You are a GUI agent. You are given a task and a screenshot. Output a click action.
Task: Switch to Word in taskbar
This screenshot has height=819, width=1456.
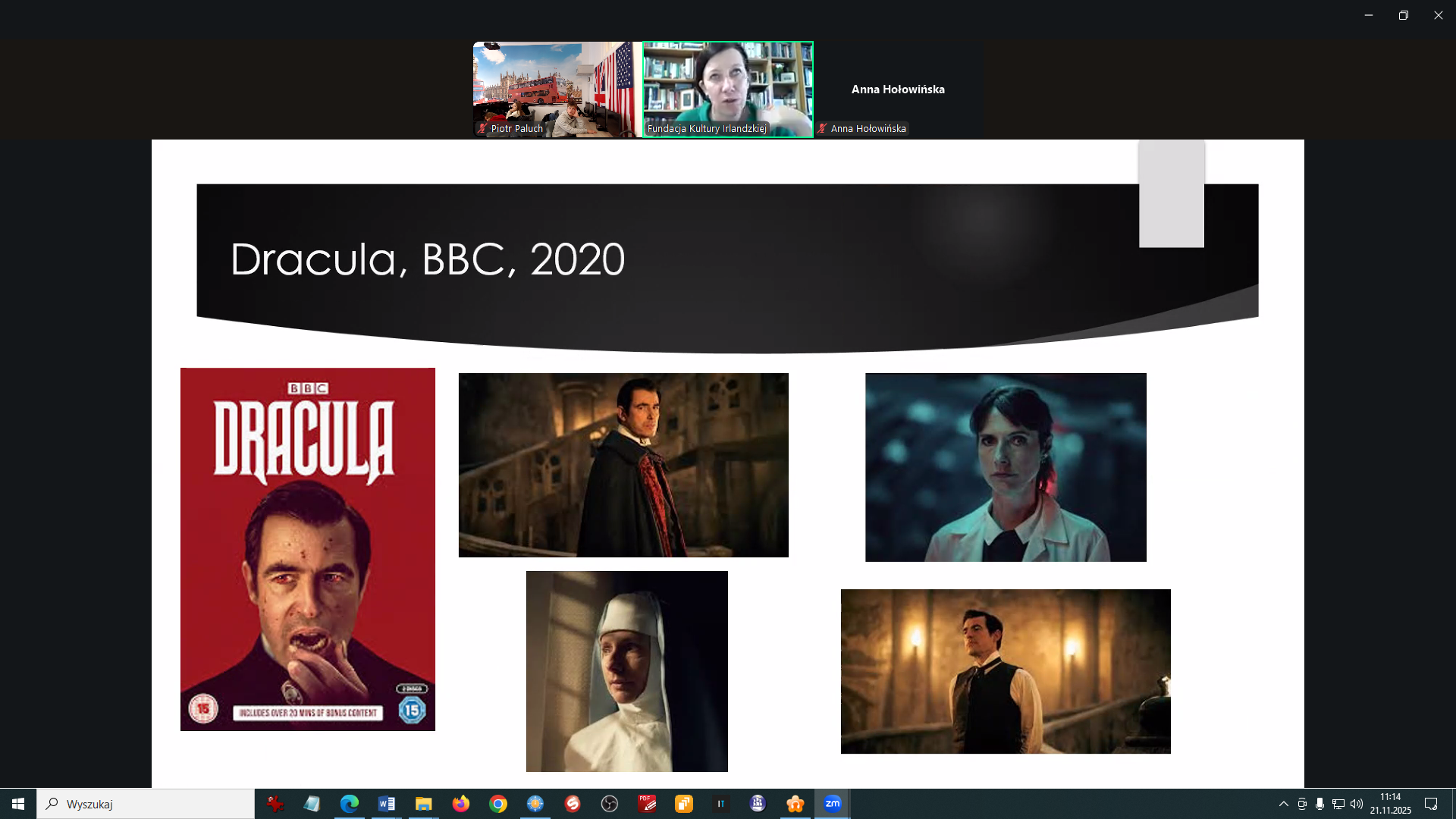click(x=386, y=804)
